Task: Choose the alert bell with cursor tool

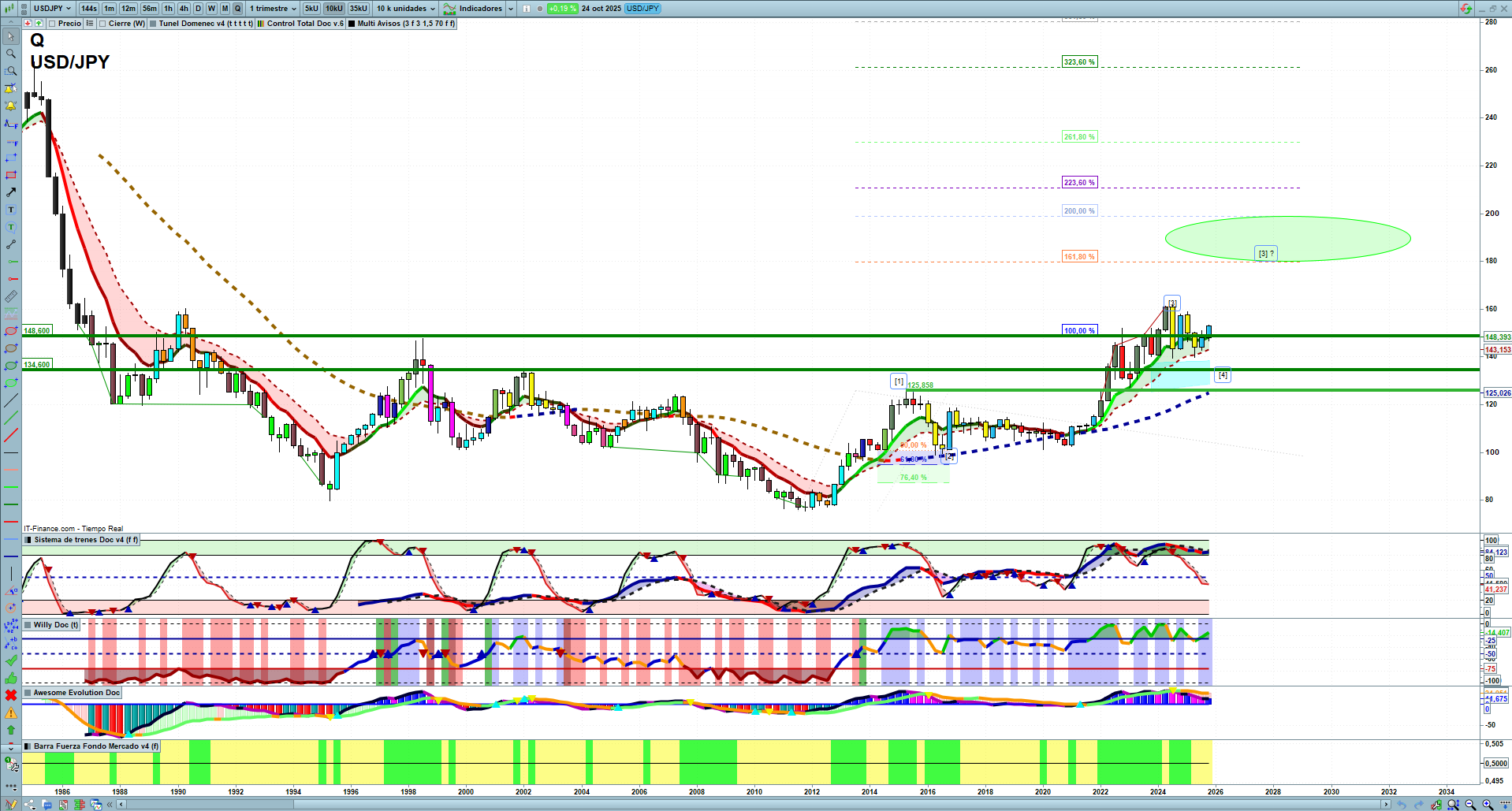Action: click(x=11, y=88)
